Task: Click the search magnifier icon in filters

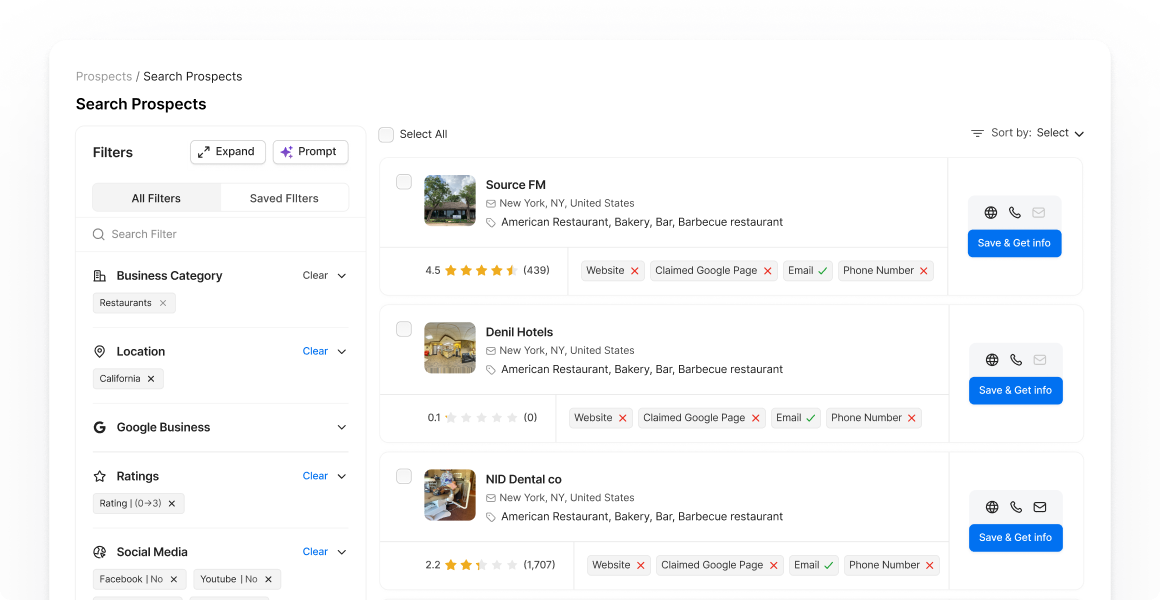Action: pyautogui.click(x=98, y=235)
